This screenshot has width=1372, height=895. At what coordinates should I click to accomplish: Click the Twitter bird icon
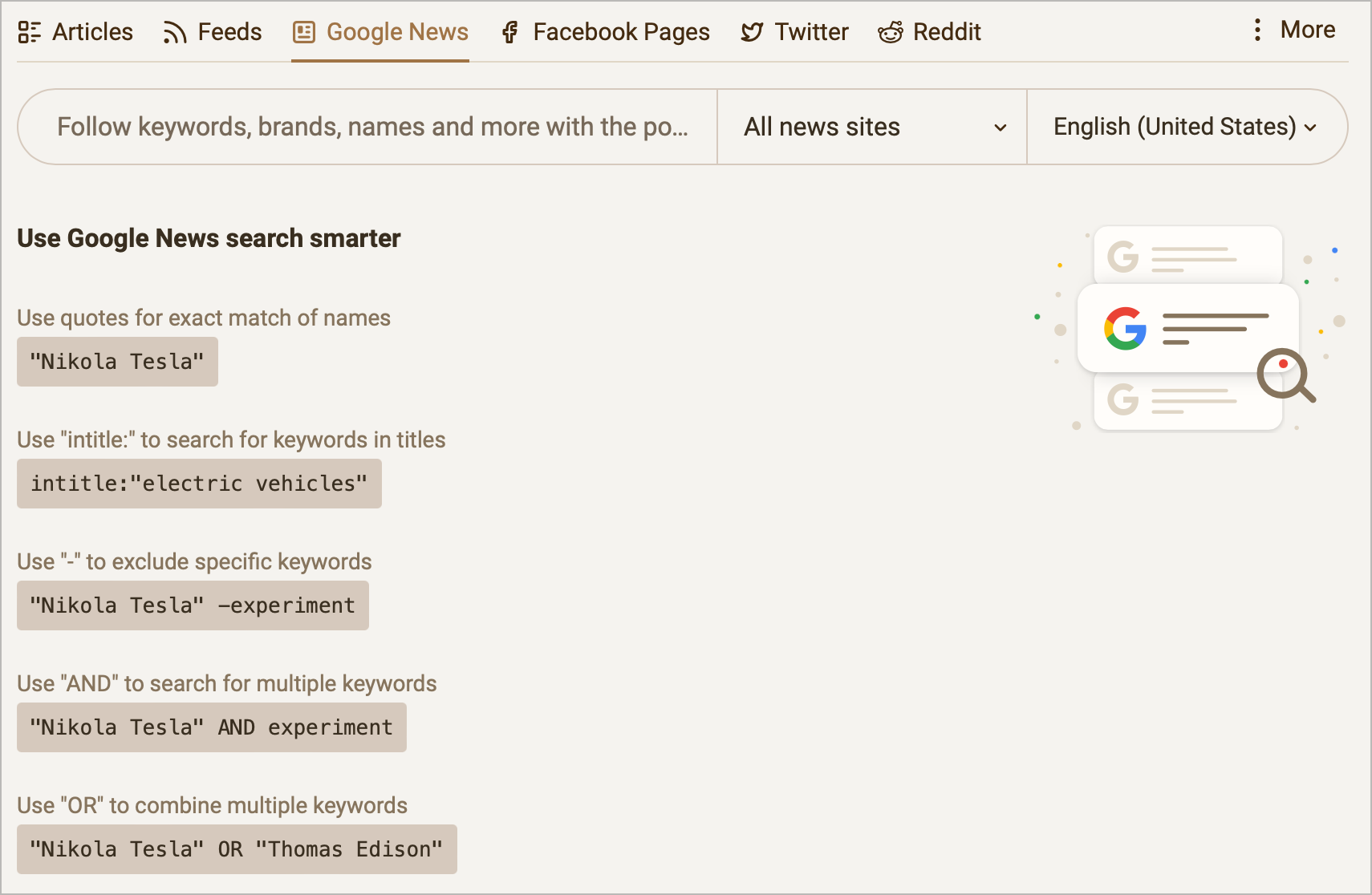pos(751,31)
